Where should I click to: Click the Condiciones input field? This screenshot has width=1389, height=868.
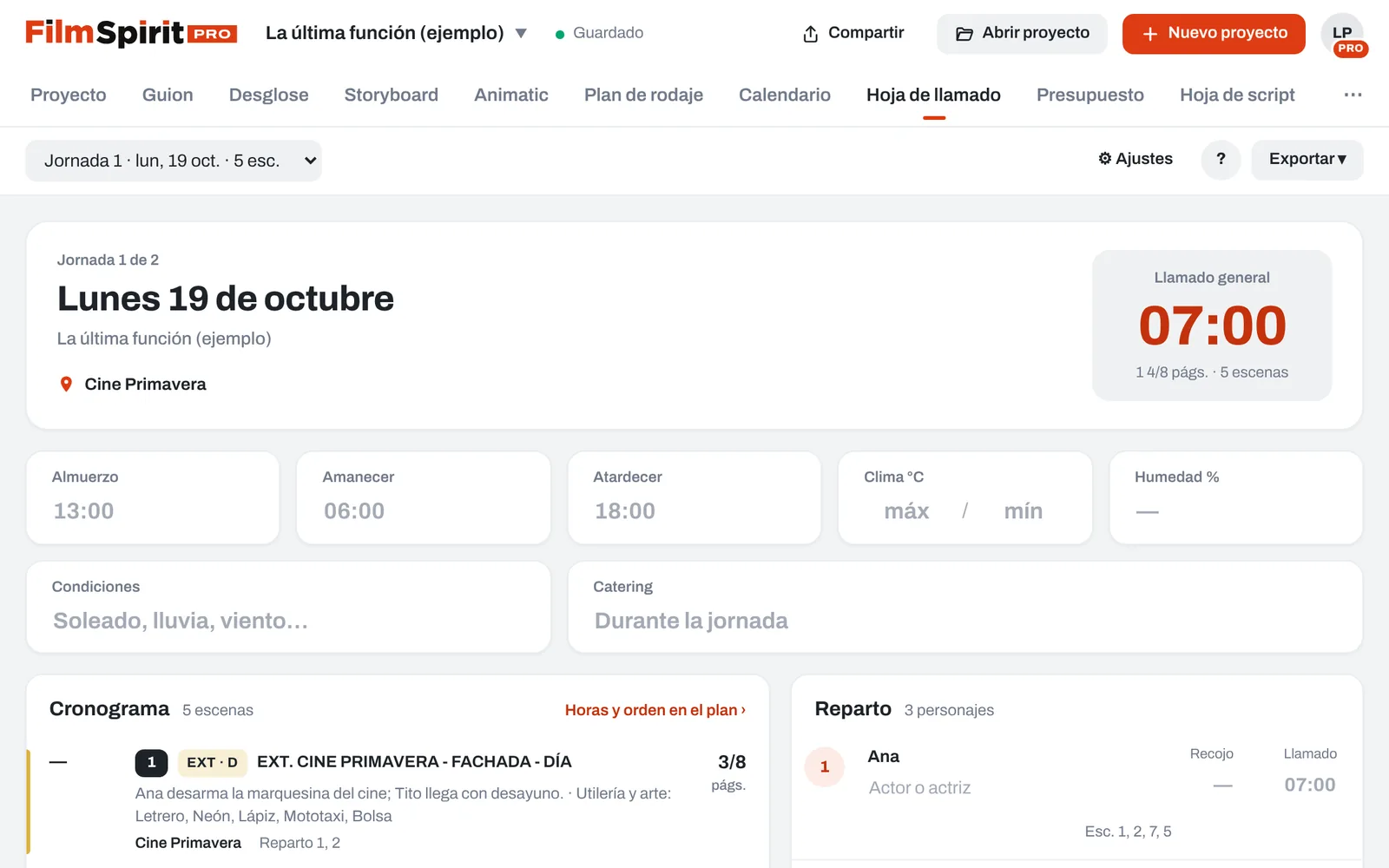288,621
